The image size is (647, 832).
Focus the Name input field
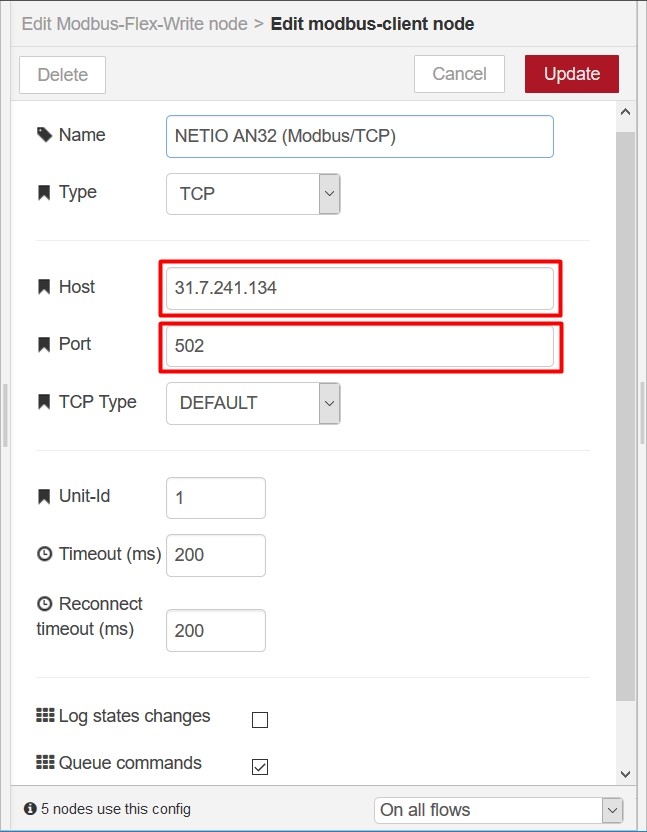[x=359, y=136]
